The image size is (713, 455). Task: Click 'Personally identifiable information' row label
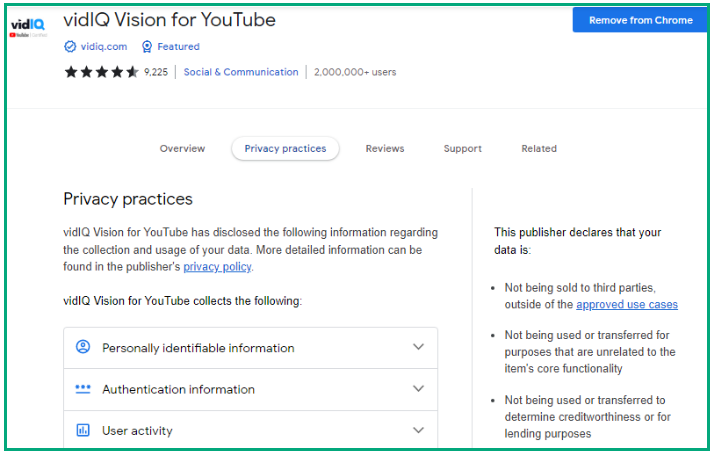(198, 348)
